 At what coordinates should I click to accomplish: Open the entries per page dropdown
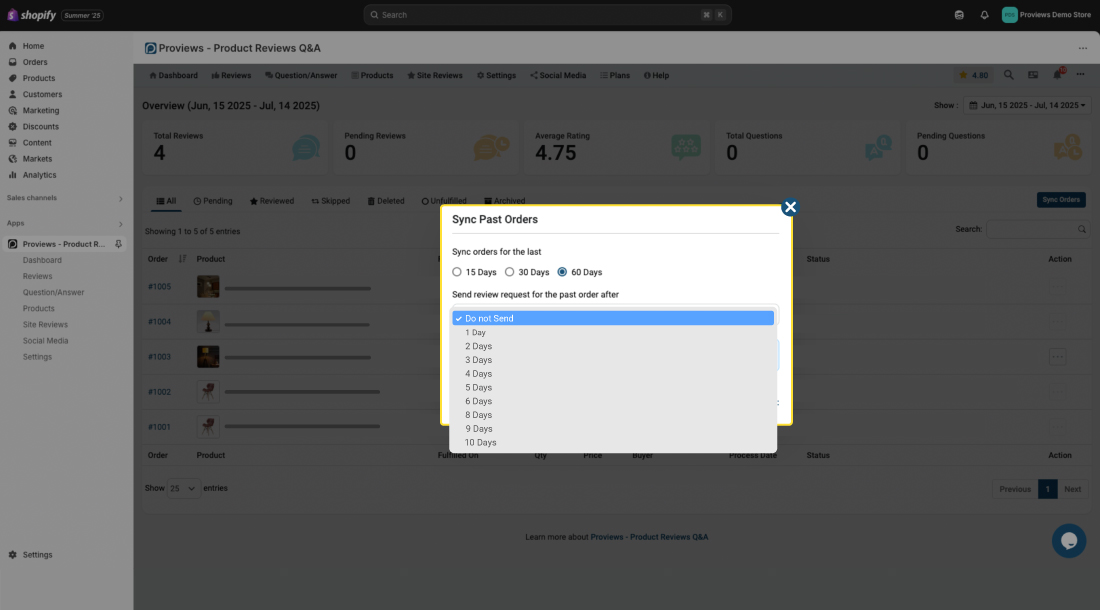pos(182,488)
